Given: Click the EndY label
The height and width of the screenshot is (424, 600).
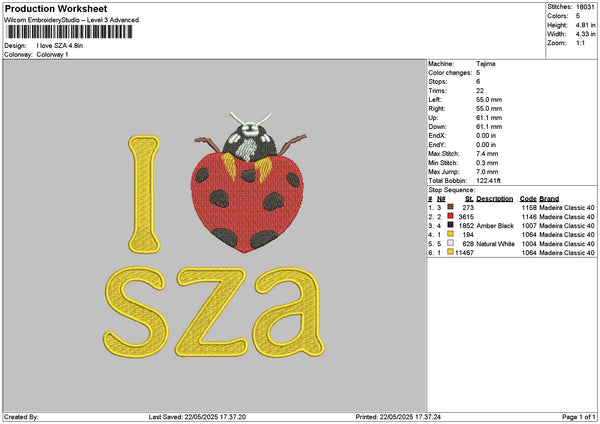Looking at the screenshot, I should [437, 145].
